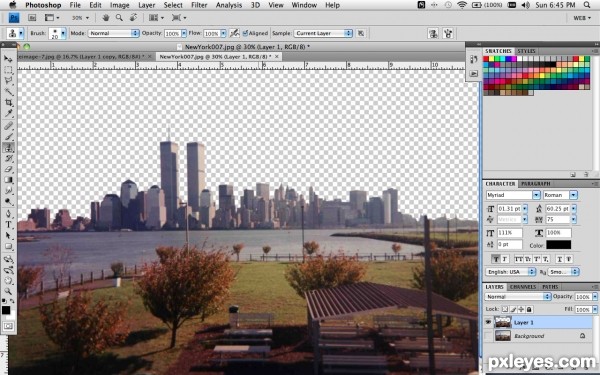Viewport: 600px width, 375px height.
Task: Toggle Faux Bold in Character panel
Action: (x=496, y=259)
